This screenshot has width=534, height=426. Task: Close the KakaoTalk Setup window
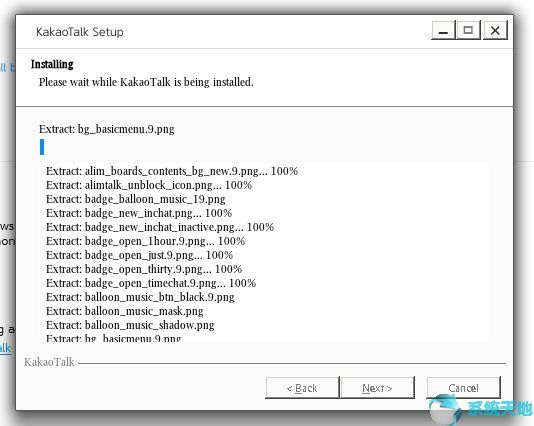495,31
